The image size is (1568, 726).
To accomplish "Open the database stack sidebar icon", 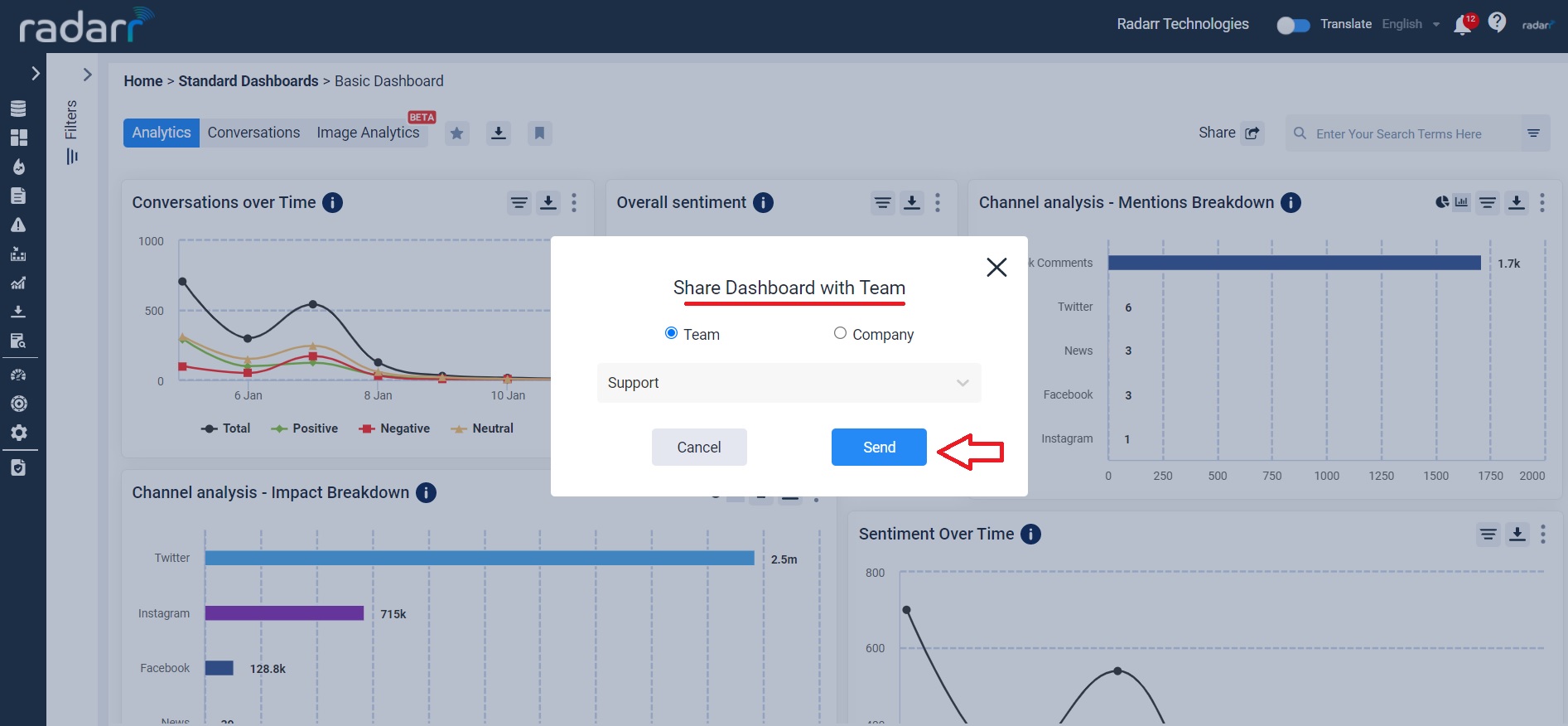I will tap(18, 109).
